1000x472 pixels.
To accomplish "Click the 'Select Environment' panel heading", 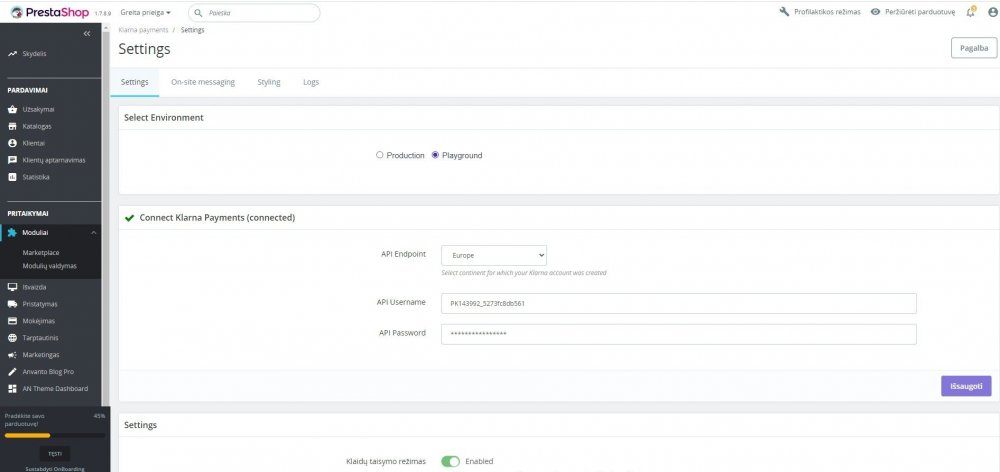I will (x=164, y=117).
